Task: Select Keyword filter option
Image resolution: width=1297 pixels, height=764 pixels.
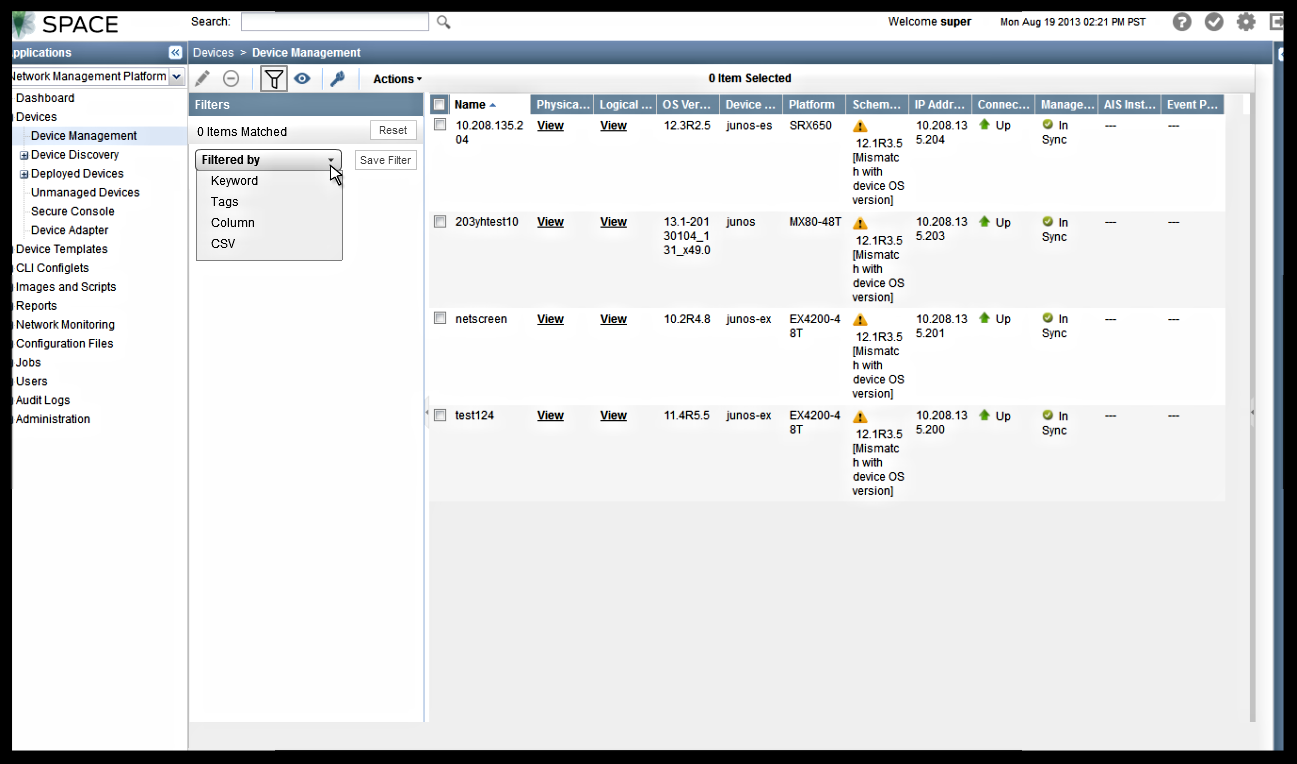Action: point(234,181)
